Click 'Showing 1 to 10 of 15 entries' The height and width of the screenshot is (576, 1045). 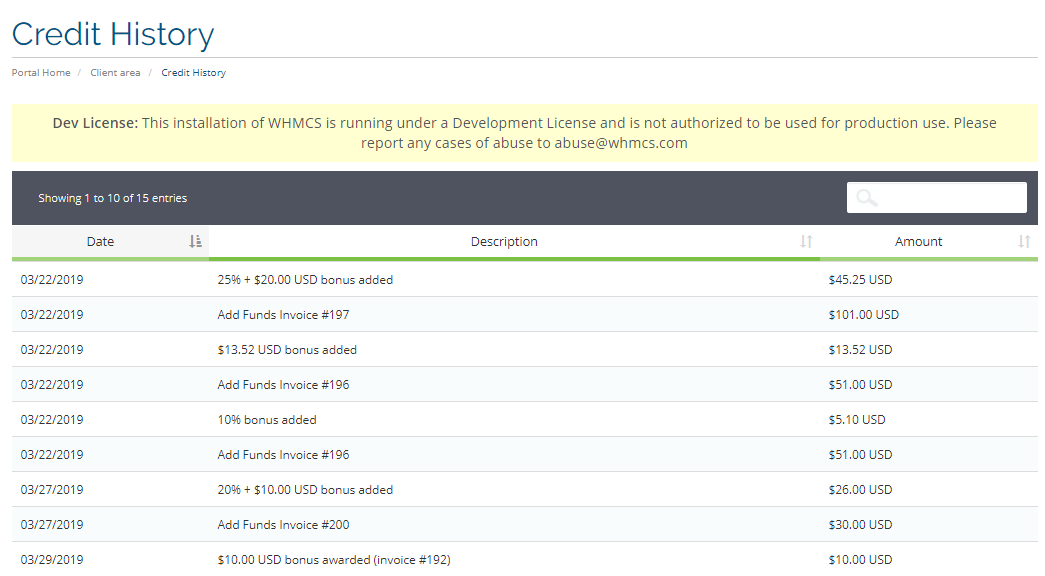pyautogui.click(x=113, y=198)
